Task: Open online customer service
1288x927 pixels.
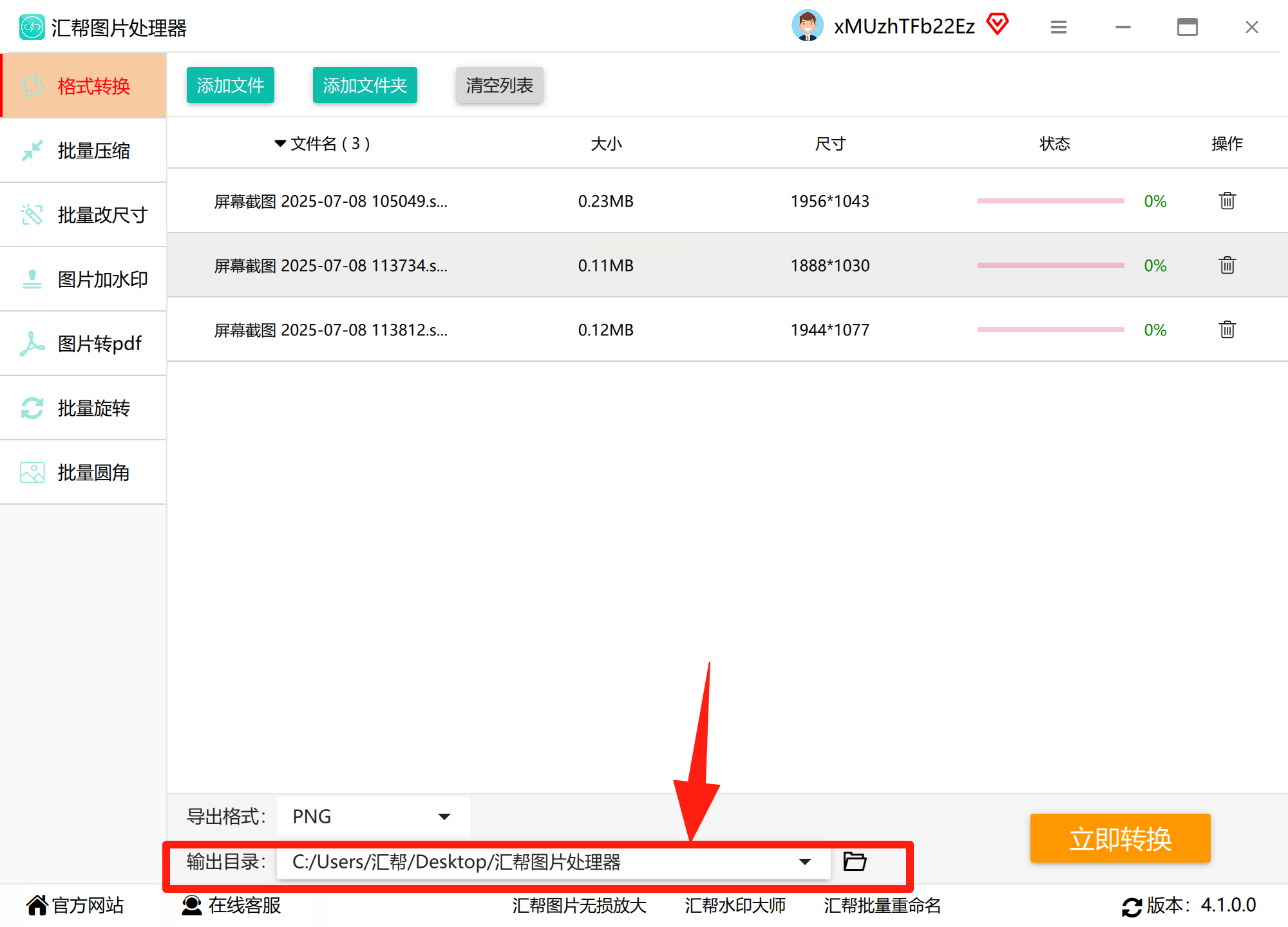Action: point(232,905)
